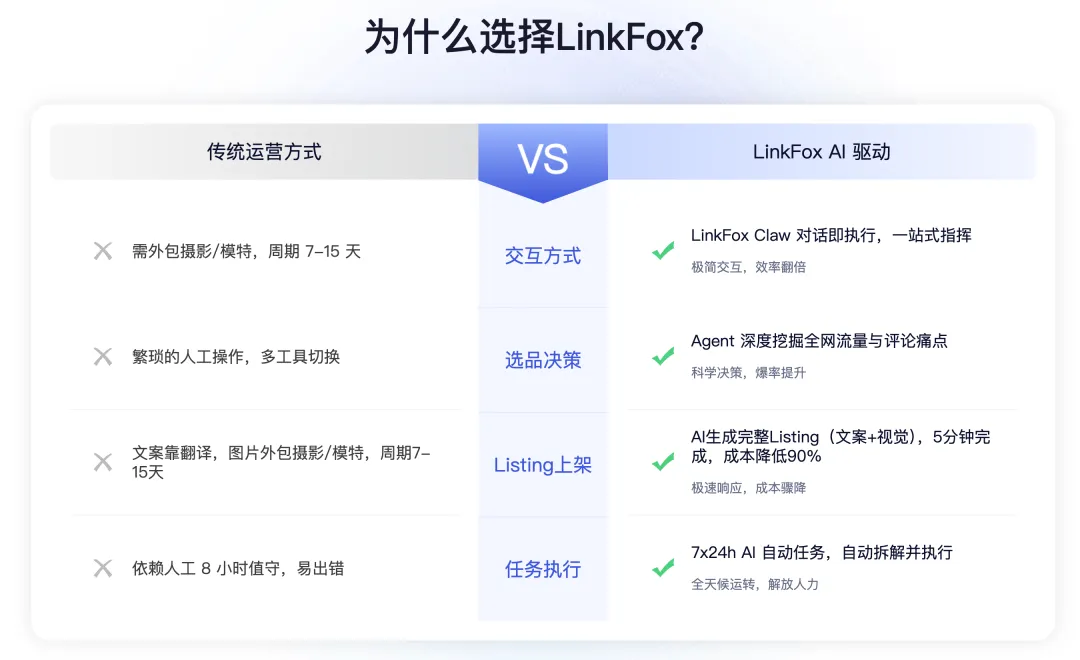Click the X icon beside 需外包摄影/模特
The image size is (1080, 660).
click(103, 251)
